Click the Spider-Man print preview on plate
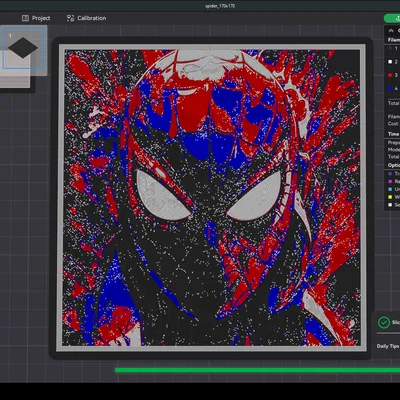The height and width of the screenshot is (400, 400). pyautogui.click(x=212, y=198)
